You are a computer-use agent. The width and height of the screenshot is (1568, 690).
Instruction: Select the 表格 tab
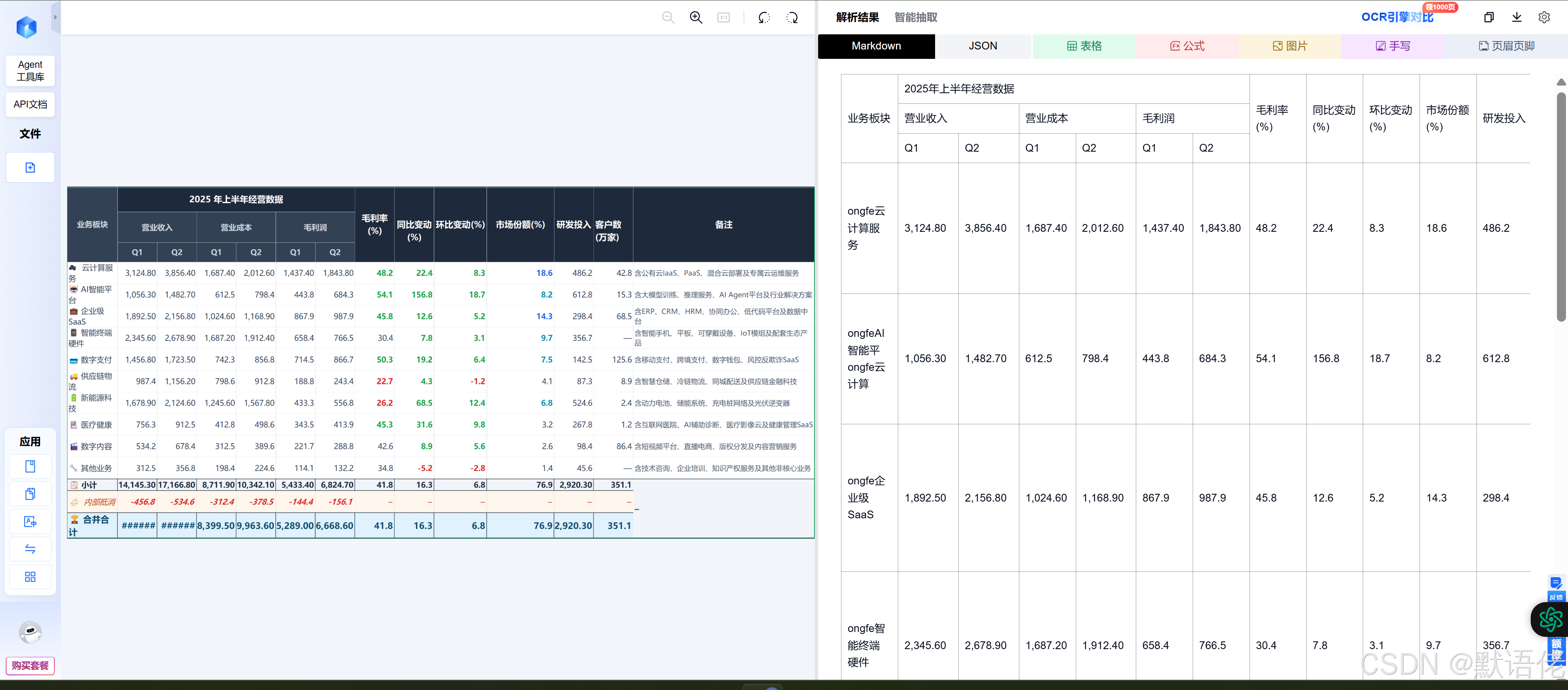pyautogui.click(x=1084, y=46)
